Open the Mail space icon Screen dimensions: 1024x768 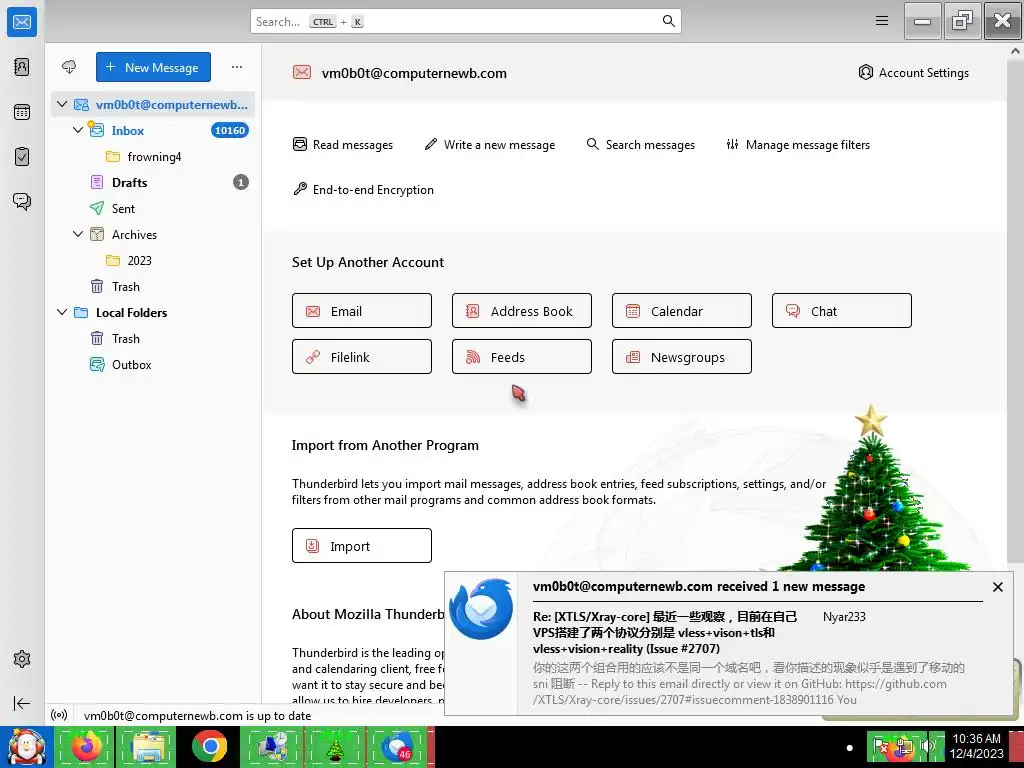click(x=22, y=22)
